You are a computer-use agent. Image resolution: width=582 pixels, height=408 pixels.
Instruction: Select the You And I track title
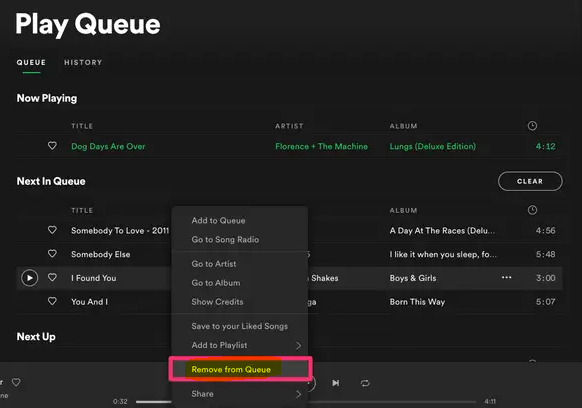click(89, 302)
